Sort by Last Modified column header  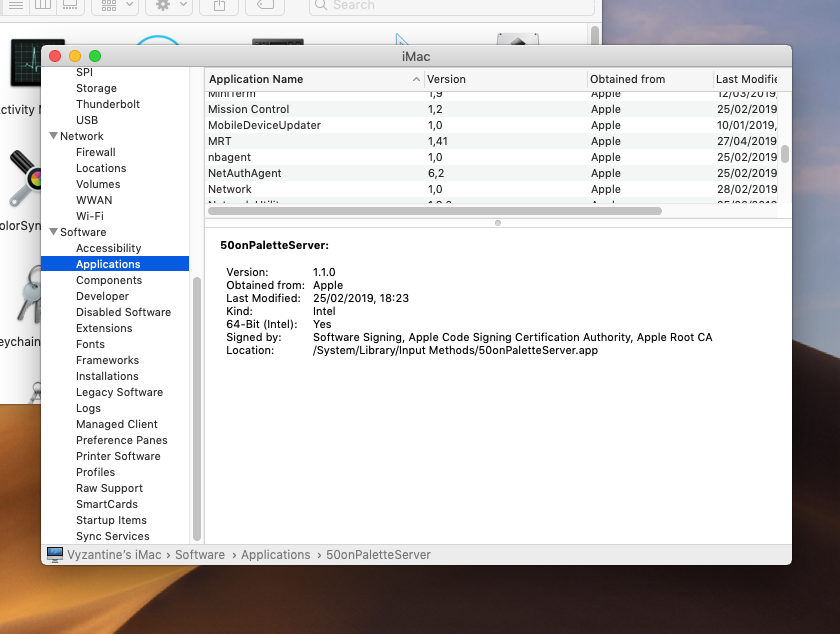pyautogui.click(x=746, y=79)
